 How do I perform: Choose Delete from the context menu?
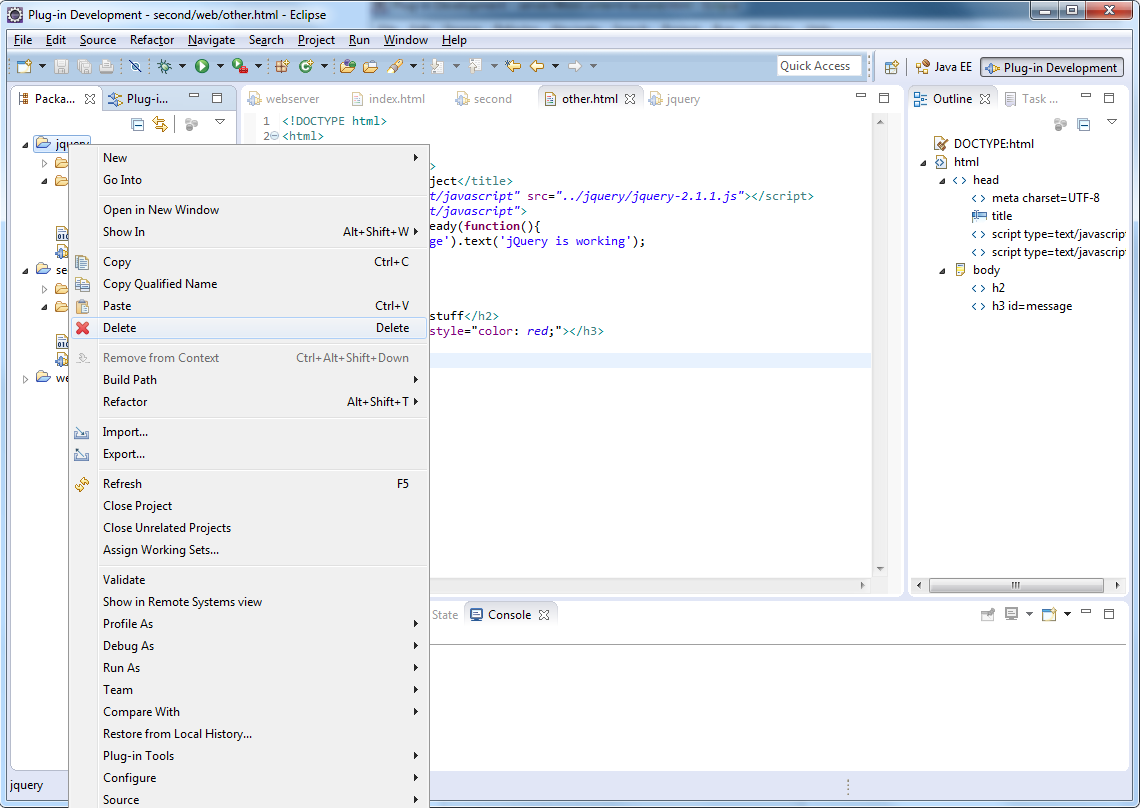point(249,328)
